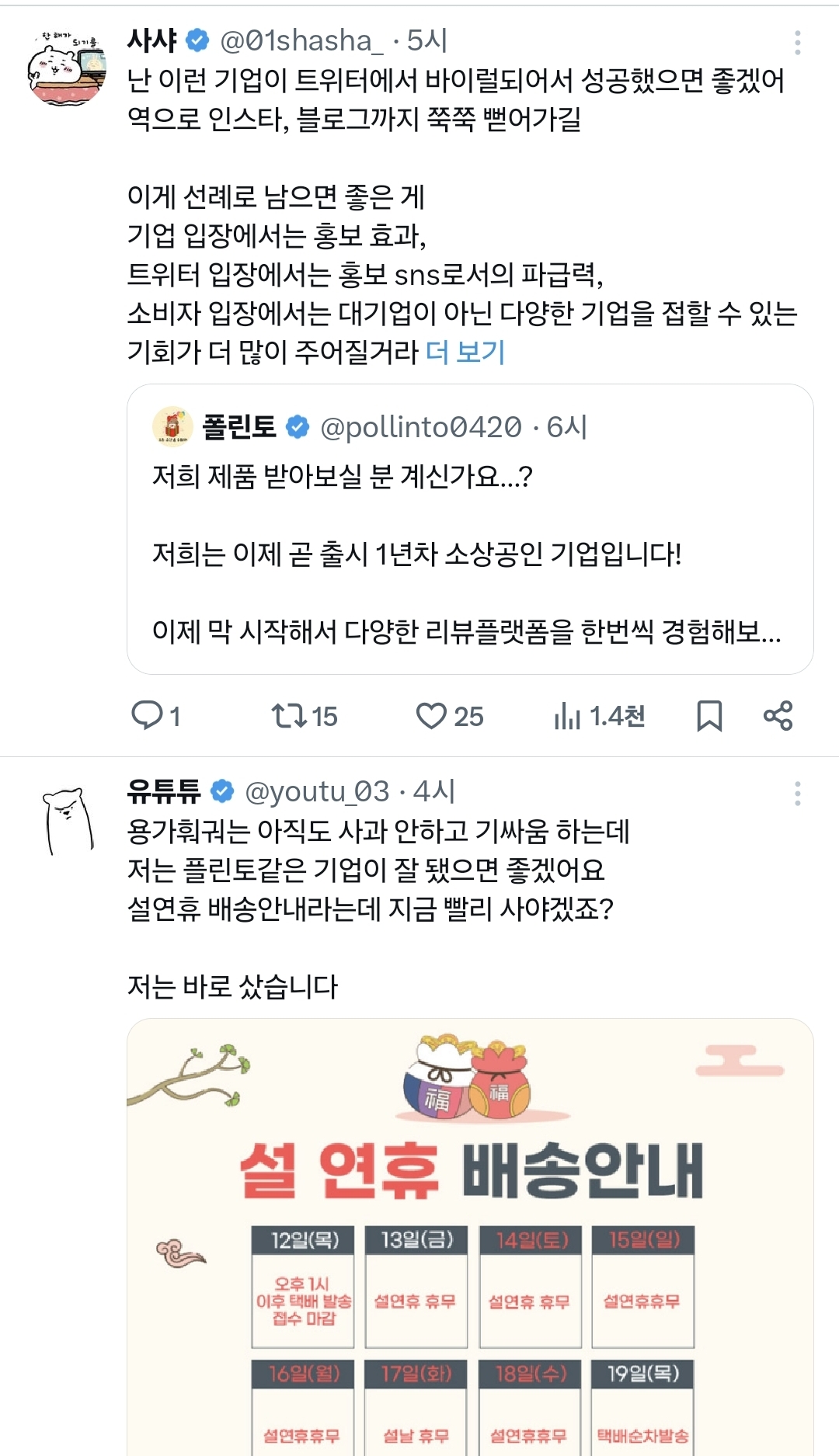Open reply icon on 사샤's tweet
Image resolution: width=839 pixels, height=1456 pixels.
[x=147, y=715]
